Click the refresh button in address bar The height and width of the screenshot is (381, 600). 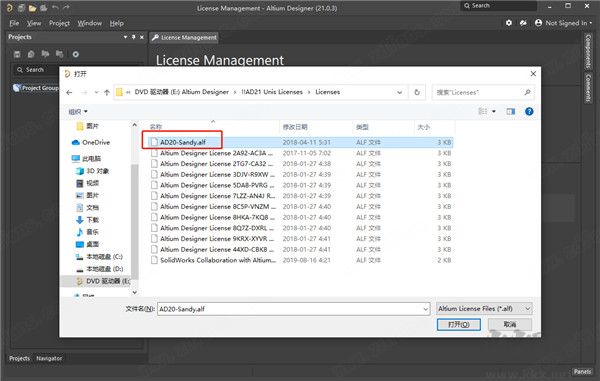pyautogui.click(x=417, y=92)
